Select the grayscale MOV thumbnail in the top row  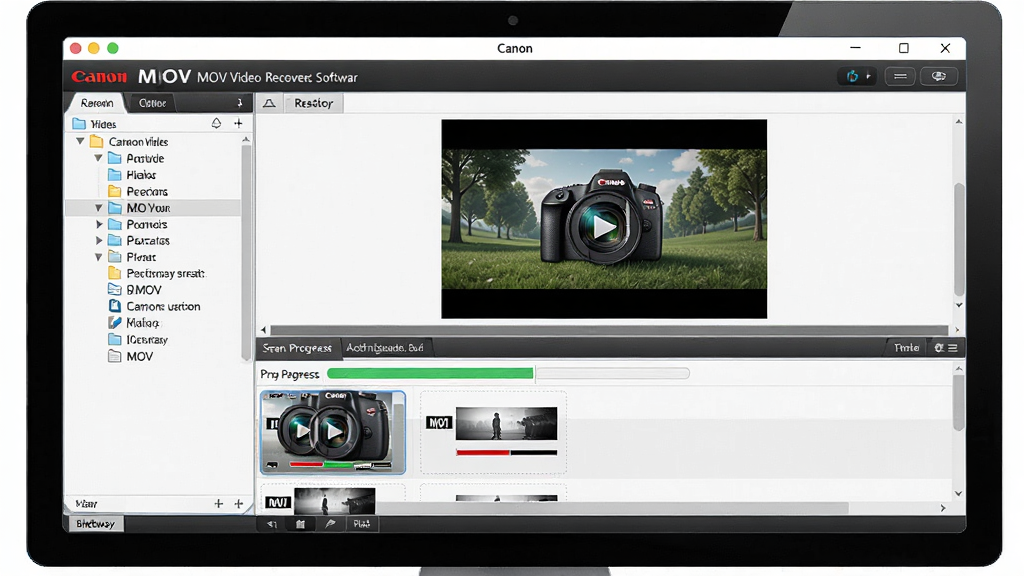click(493, 432)
